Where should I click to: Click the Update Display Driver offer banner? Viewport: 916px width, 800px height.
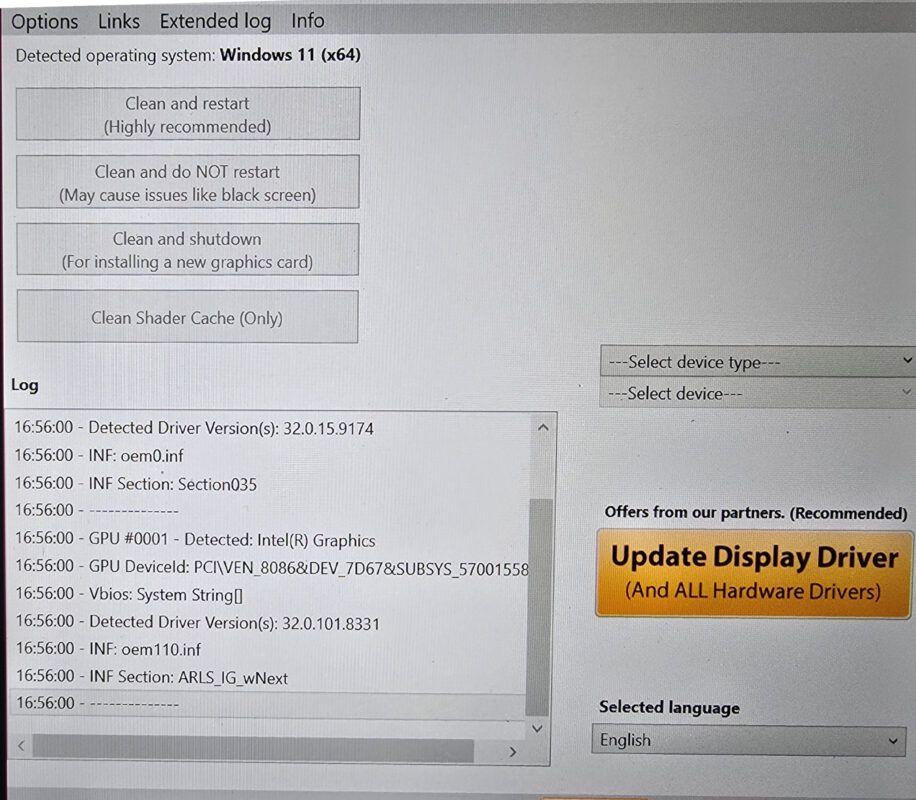click(754, 574)
